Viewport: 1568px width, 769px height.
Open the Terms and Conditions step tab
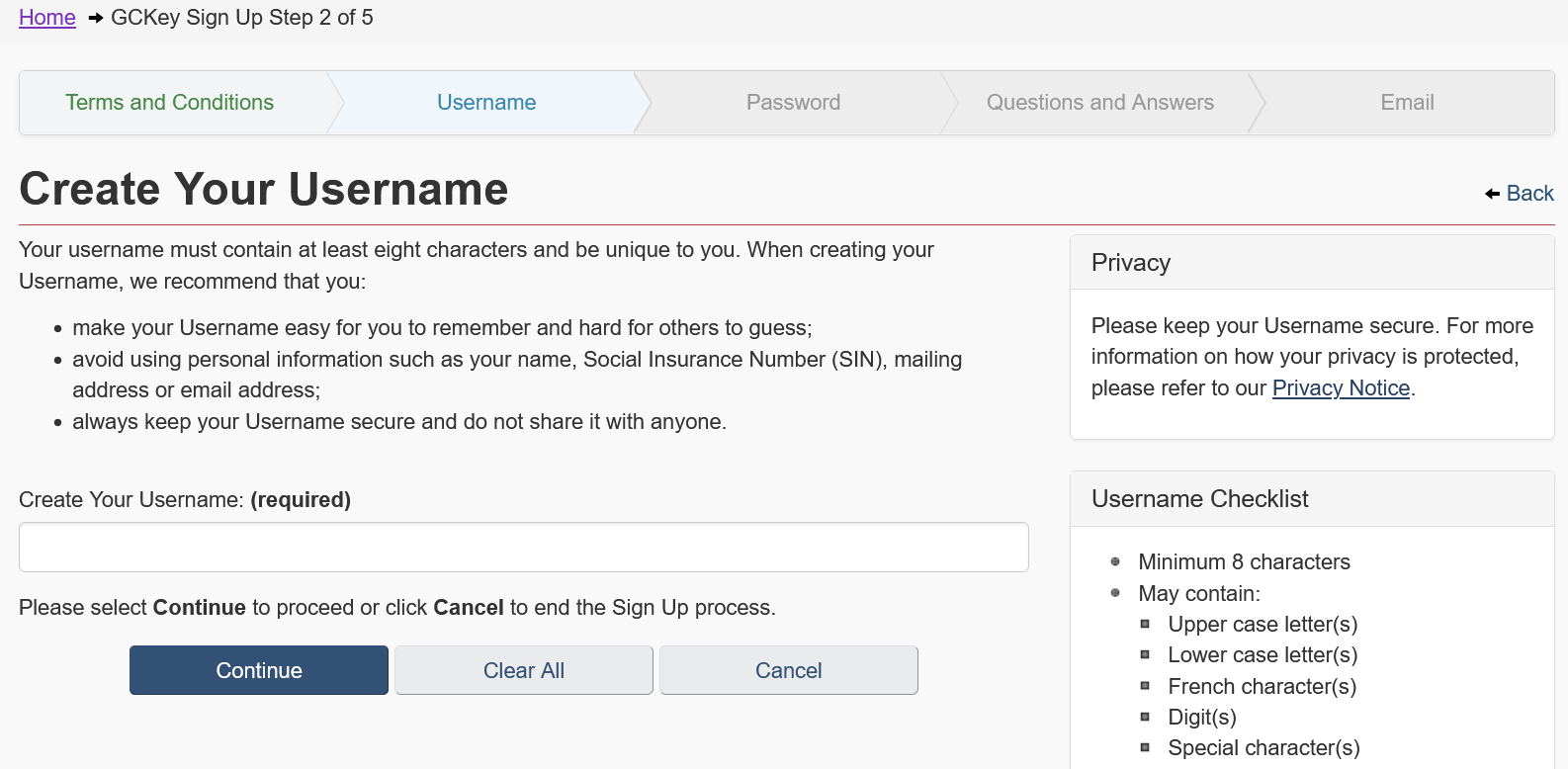click(170, 103)
